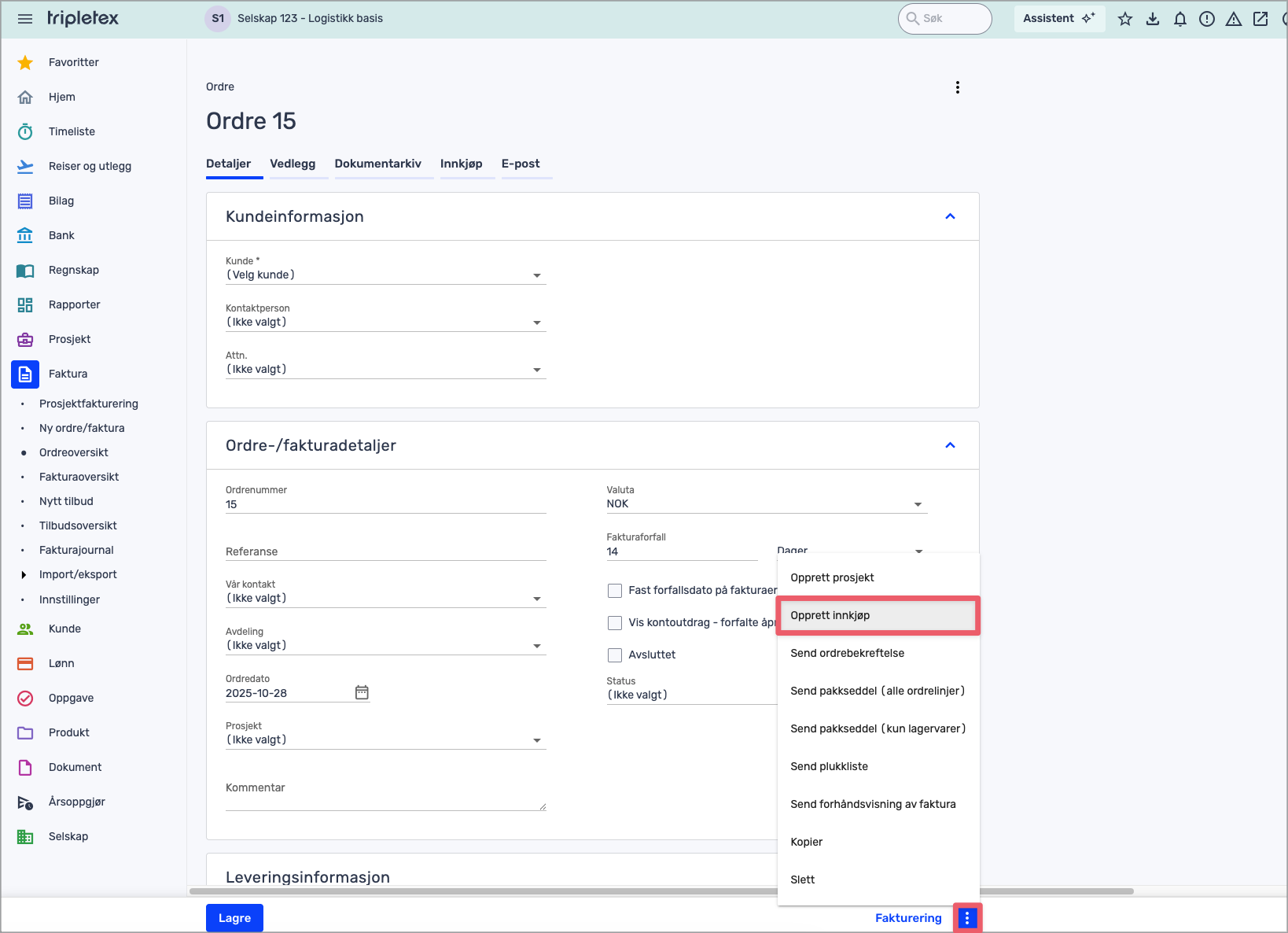1288x933 pixels.
Task: Tick the Avsluttet checkbox
Action: 615,655
